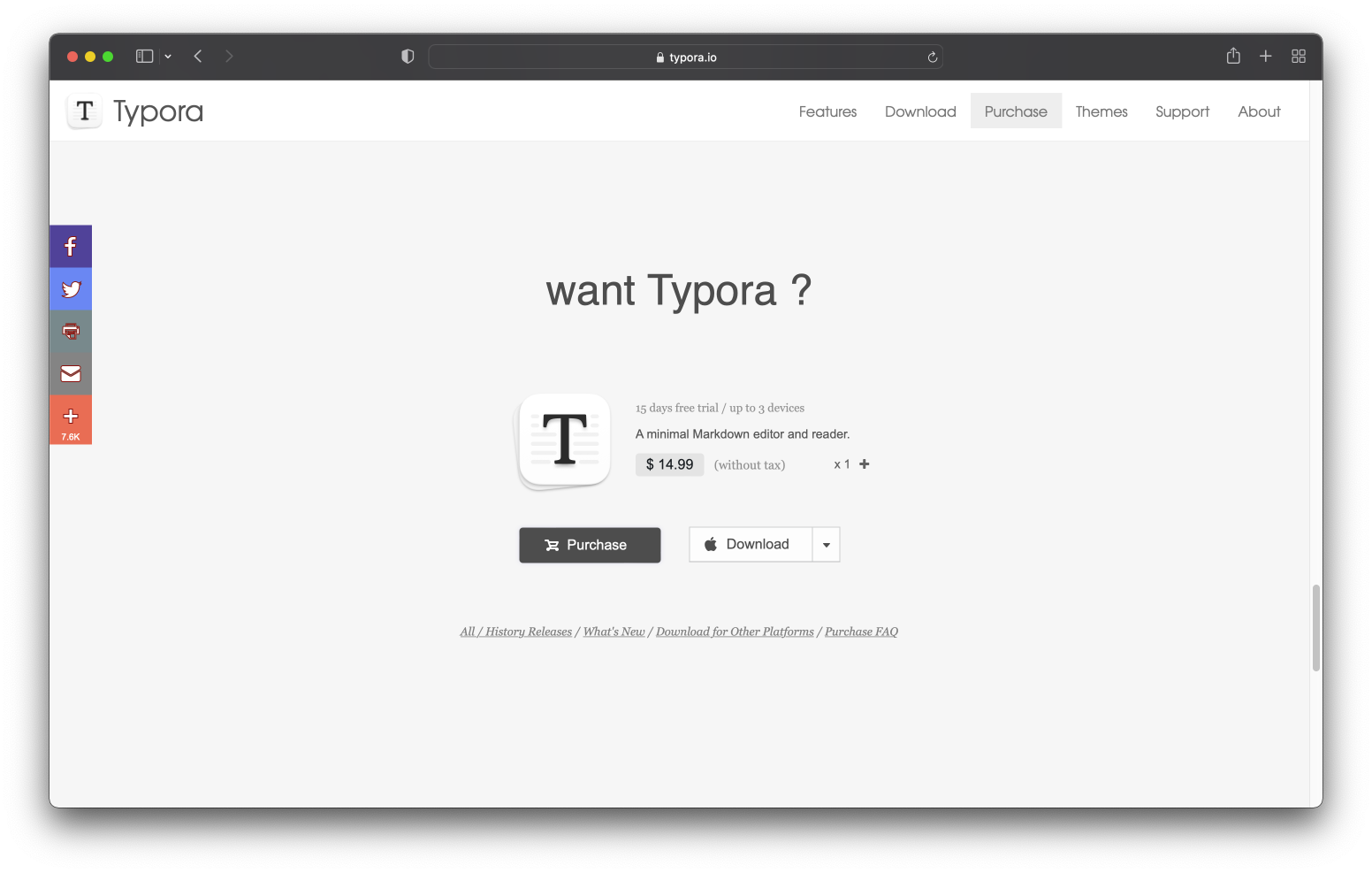Open the Purchase nav item

(x=1016, y=111)
